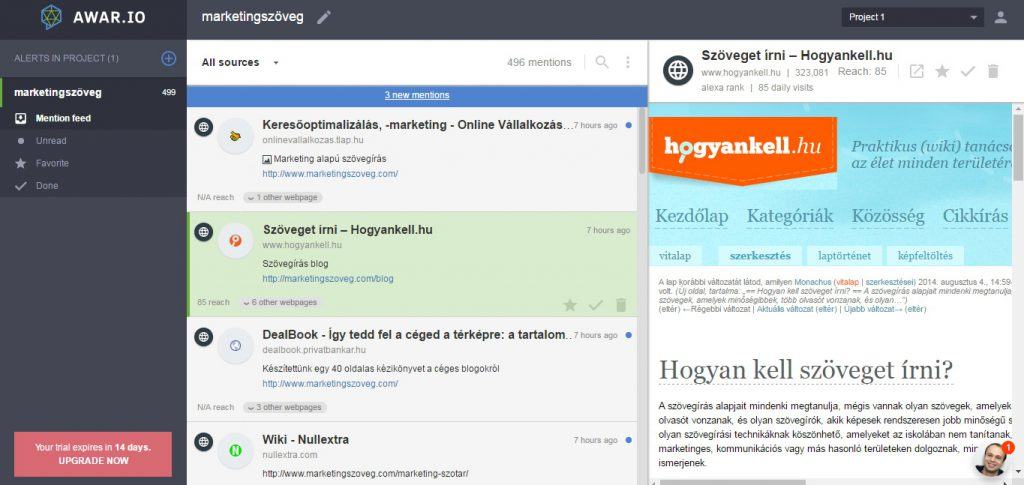Click Közösség in Hogyankell navigation
The width and height of the screenshot is (1024, 485).
tap(888, 217)
